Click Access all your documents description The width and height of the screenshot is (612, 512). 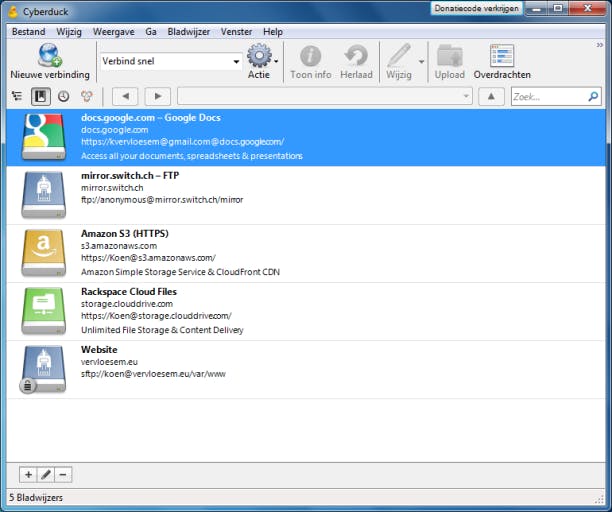(x=192, y=156)
